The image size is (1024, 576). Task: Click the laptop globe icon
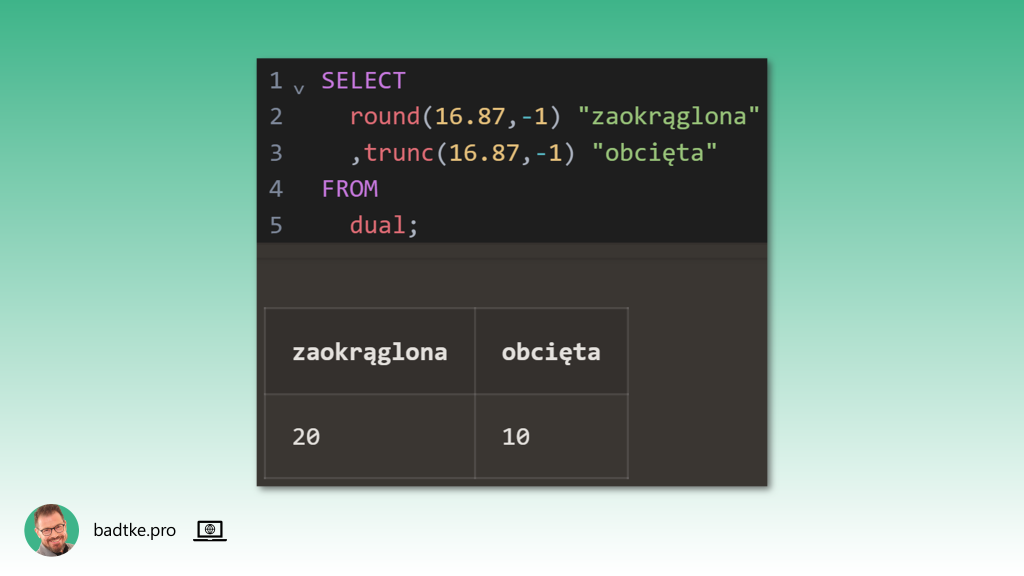(x=210, y=531)
